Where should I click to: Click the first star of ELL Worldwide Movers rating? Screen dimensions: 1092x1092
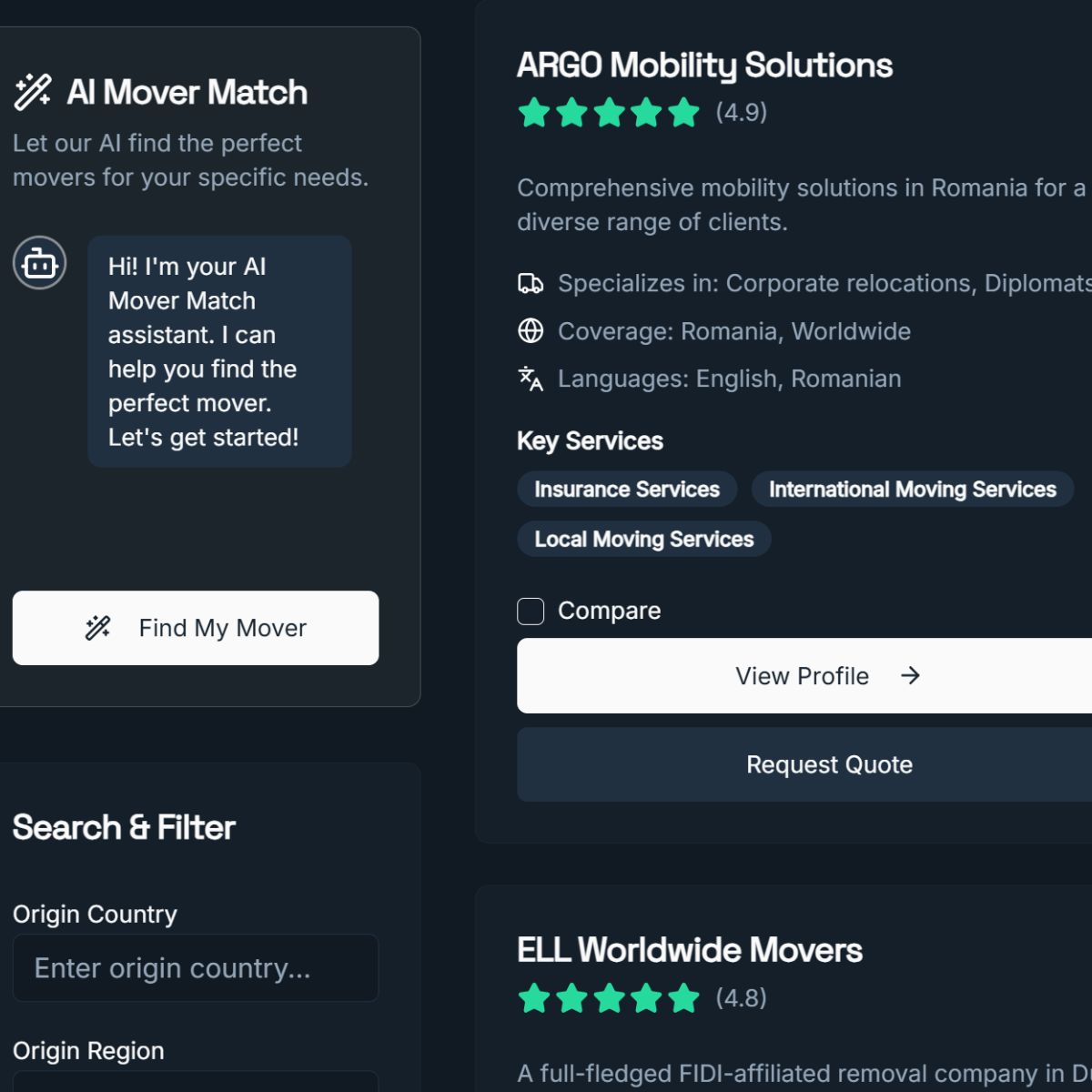point(534,998)
